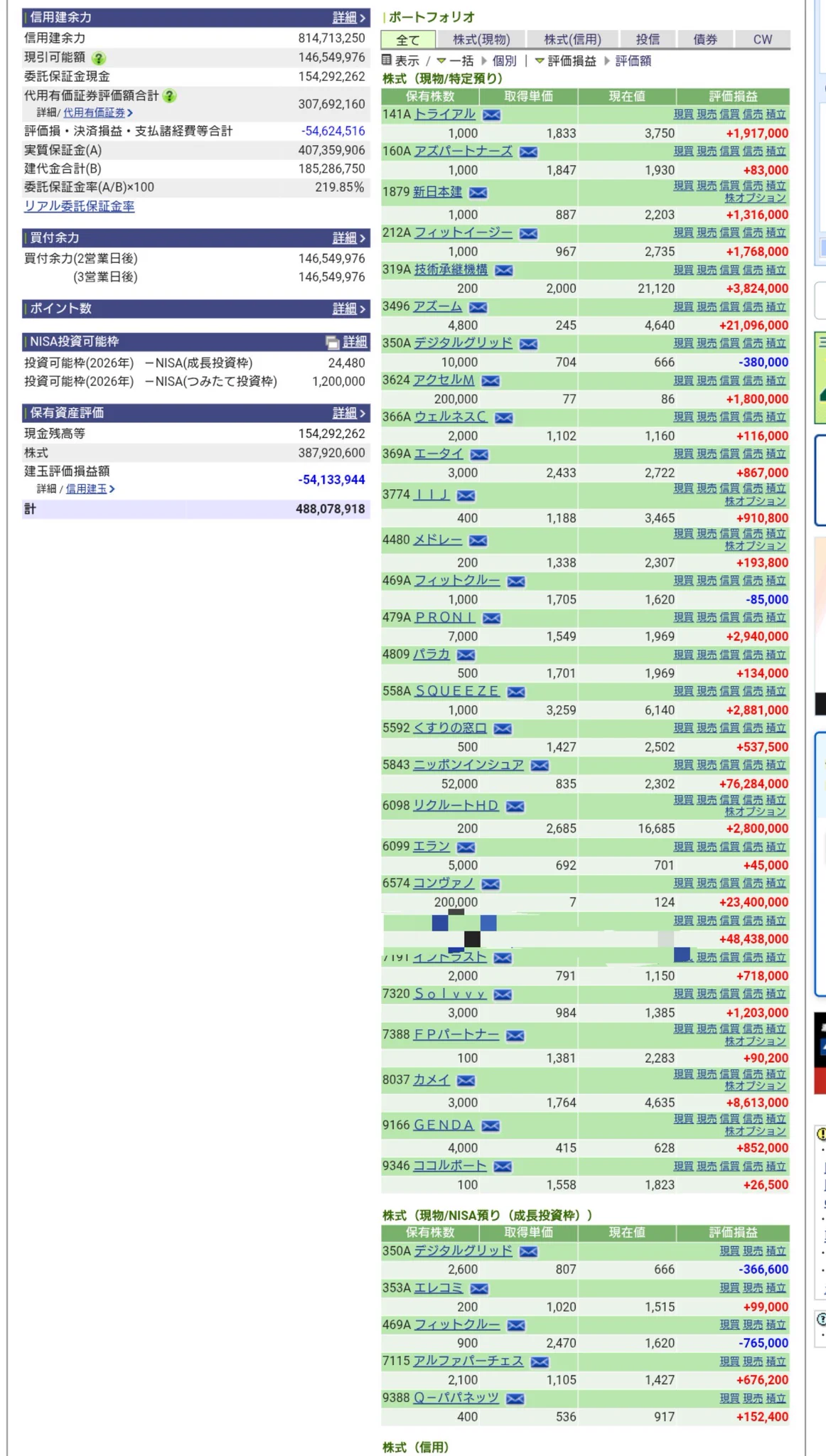Click the help icon next to 現引可能額

point(99,58)
